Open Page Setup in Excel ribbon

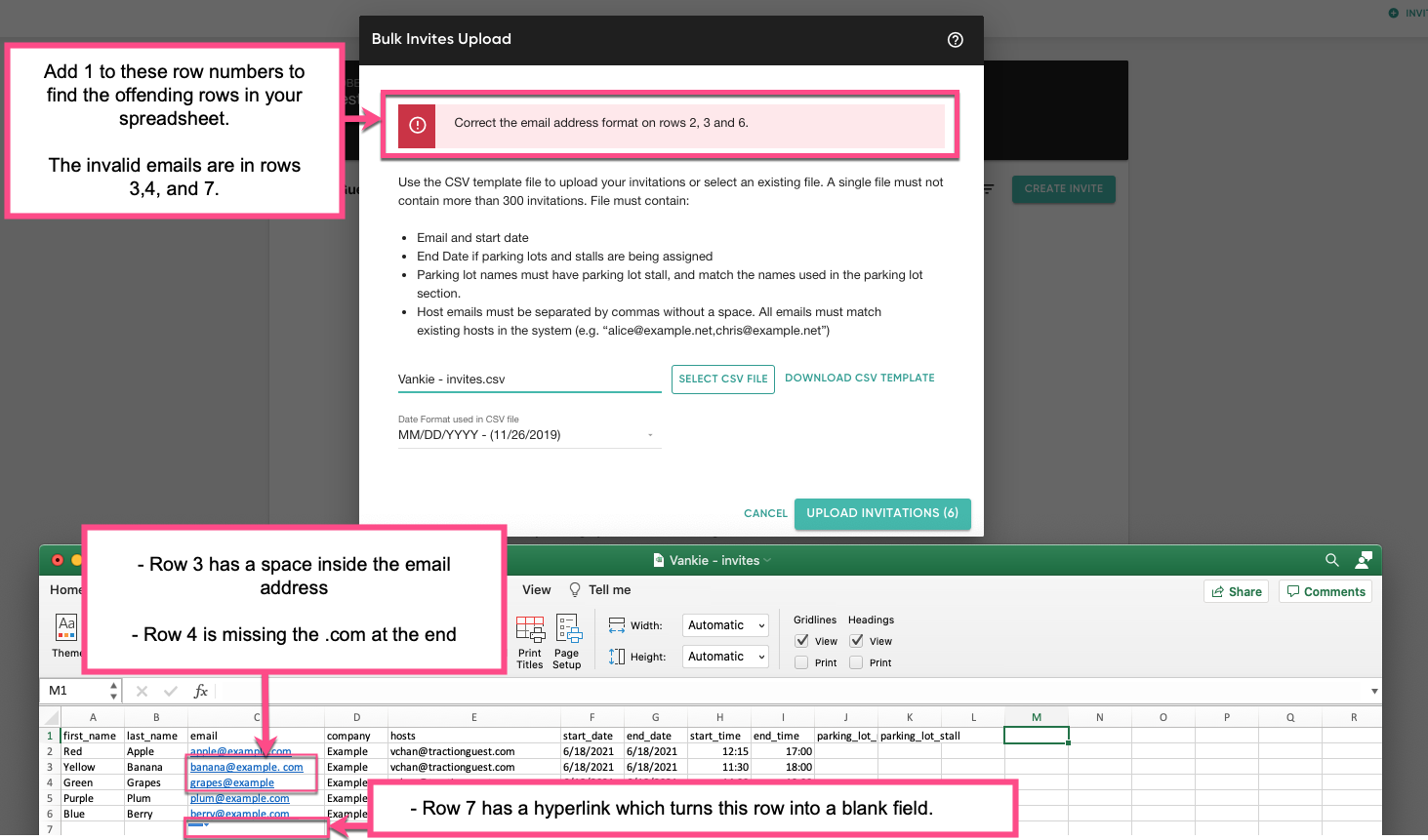568,642
